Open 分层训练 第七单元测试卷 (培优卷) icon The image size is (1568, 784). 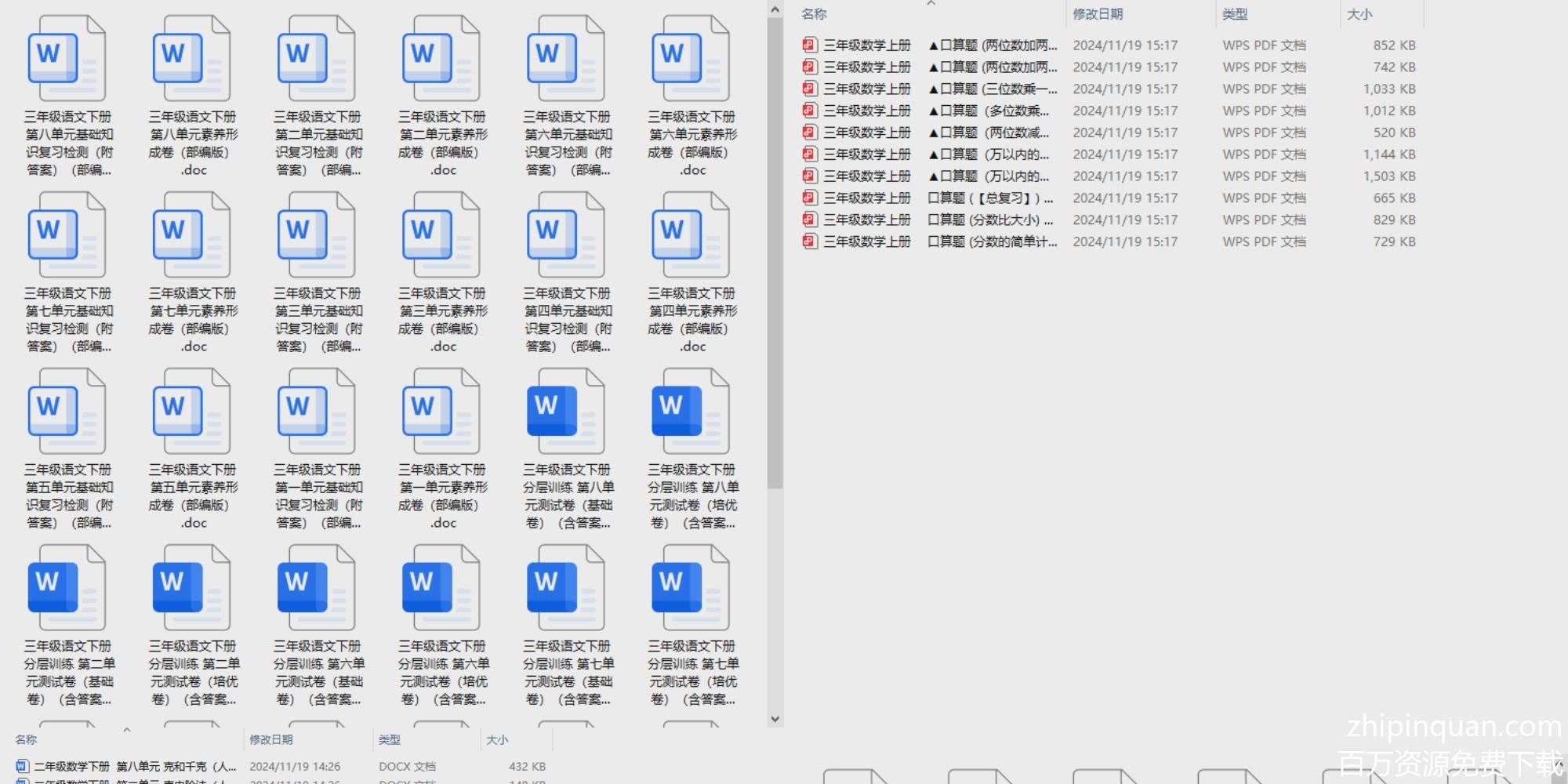point(691,589)
